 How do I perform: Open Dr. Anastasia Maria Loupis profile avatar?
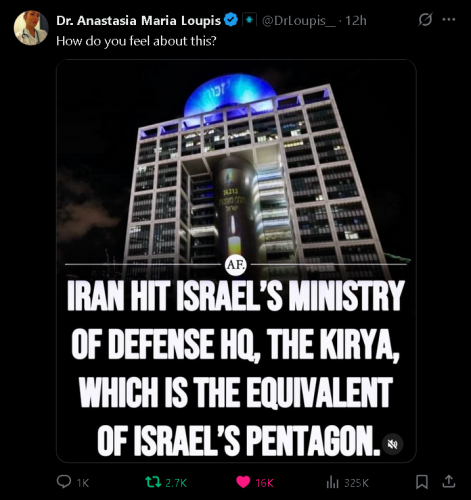pos(31,28)
